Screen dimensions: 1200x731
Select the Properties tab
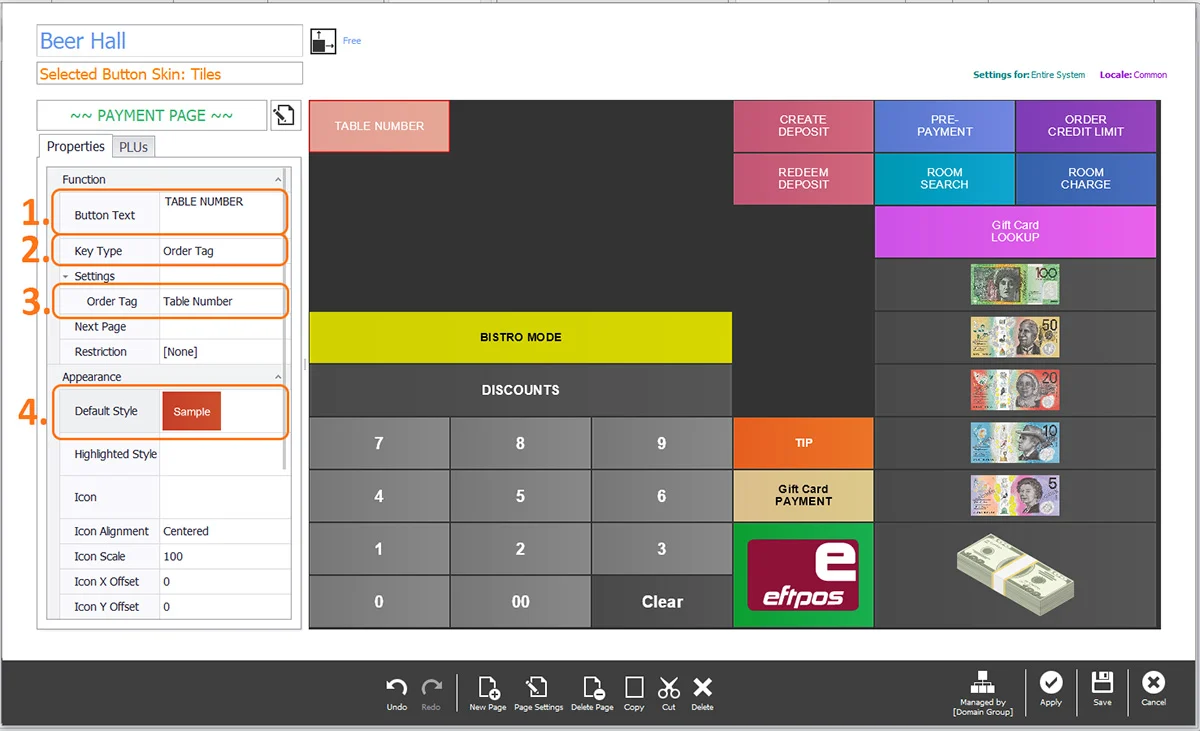[76, 146]
